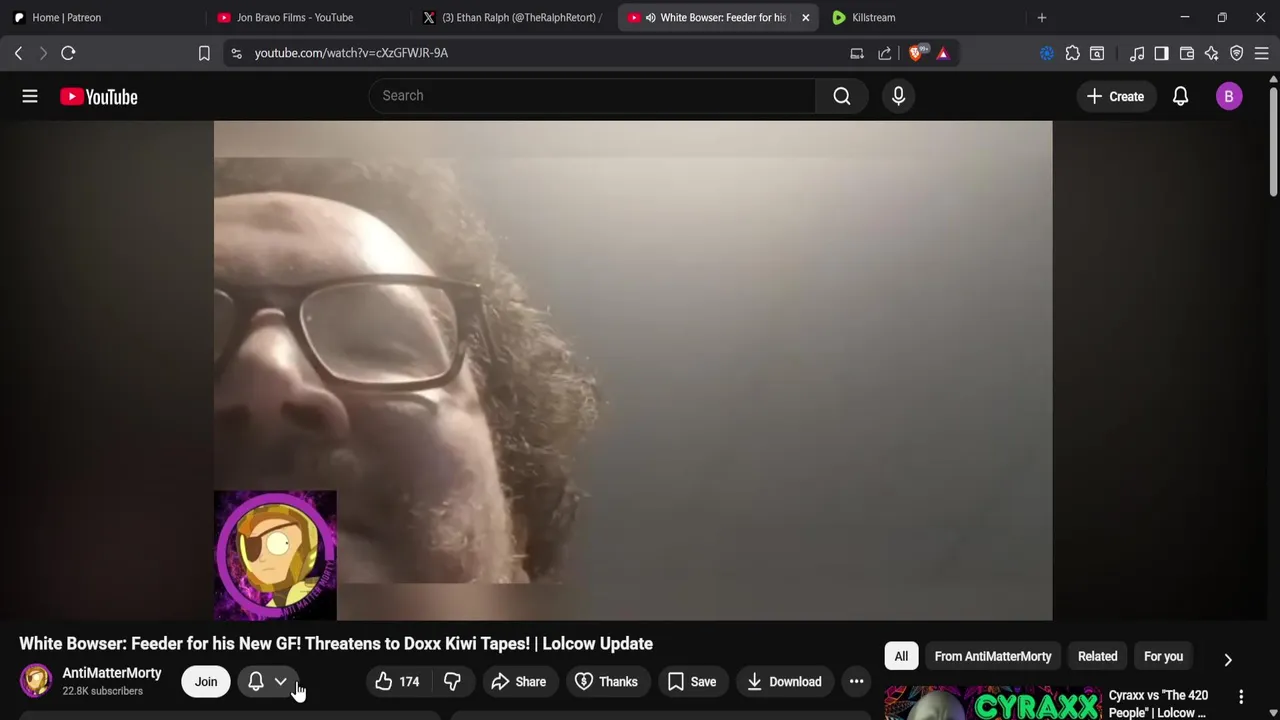The height and width of the screenshot is (720, 1280).
Task: Click the Create button
Action: click(1116, 96)
